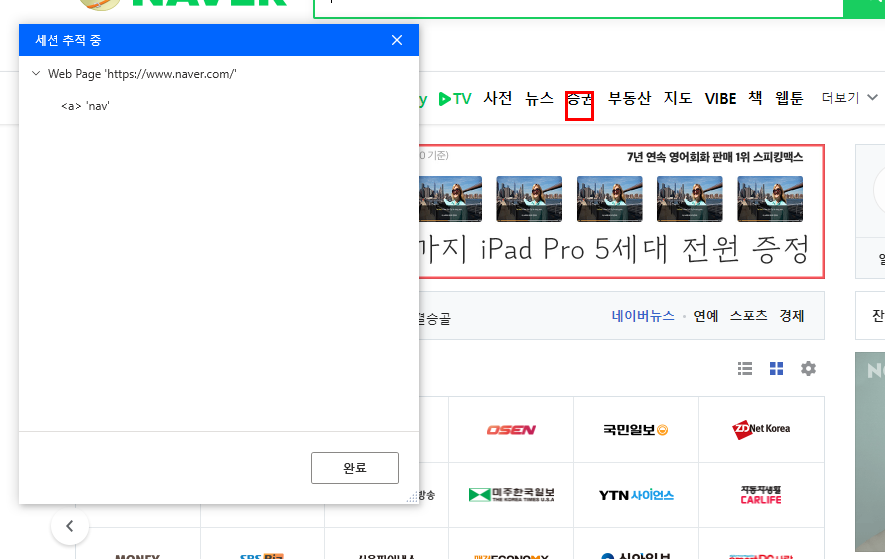Open the 책 menu item
Image resolution: width=885 pixels, height=559 pixels.
(x=755, y=98)
